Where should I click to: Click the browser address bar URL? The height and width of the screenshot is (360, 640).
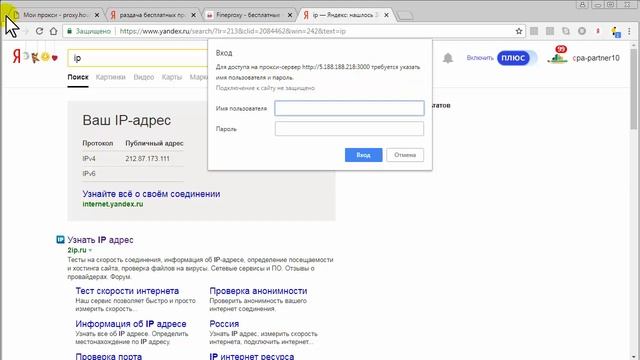[233, 31]
